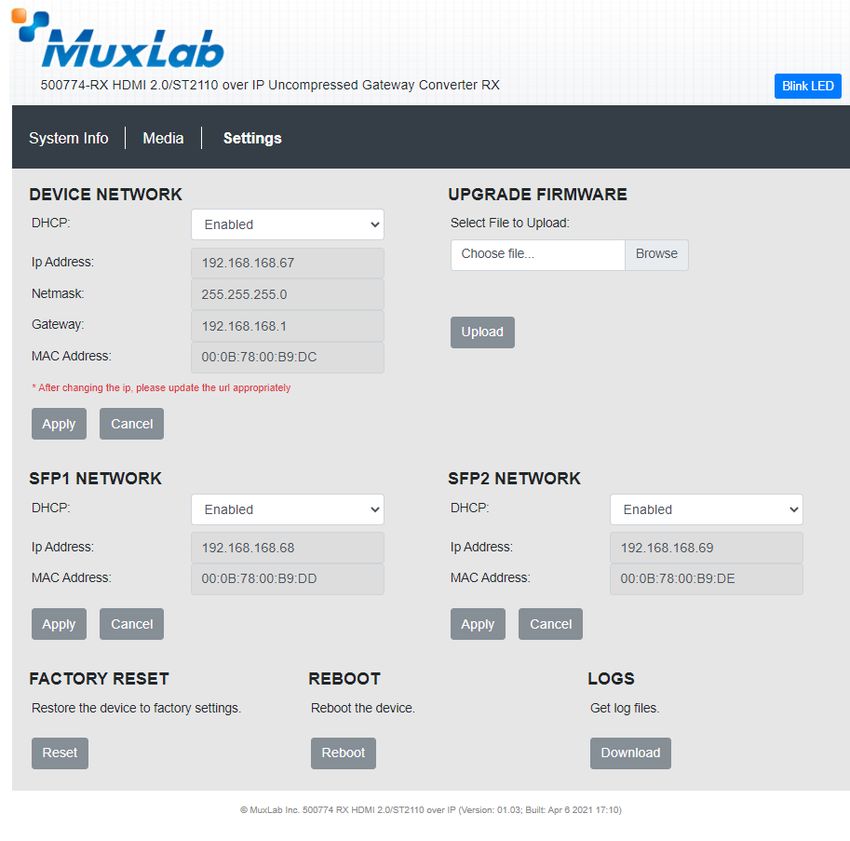The width and height of the screenshot is (850, 841).
Task: Open the SFP2 Network DHCP dropdown
Action: pos(706,509)
